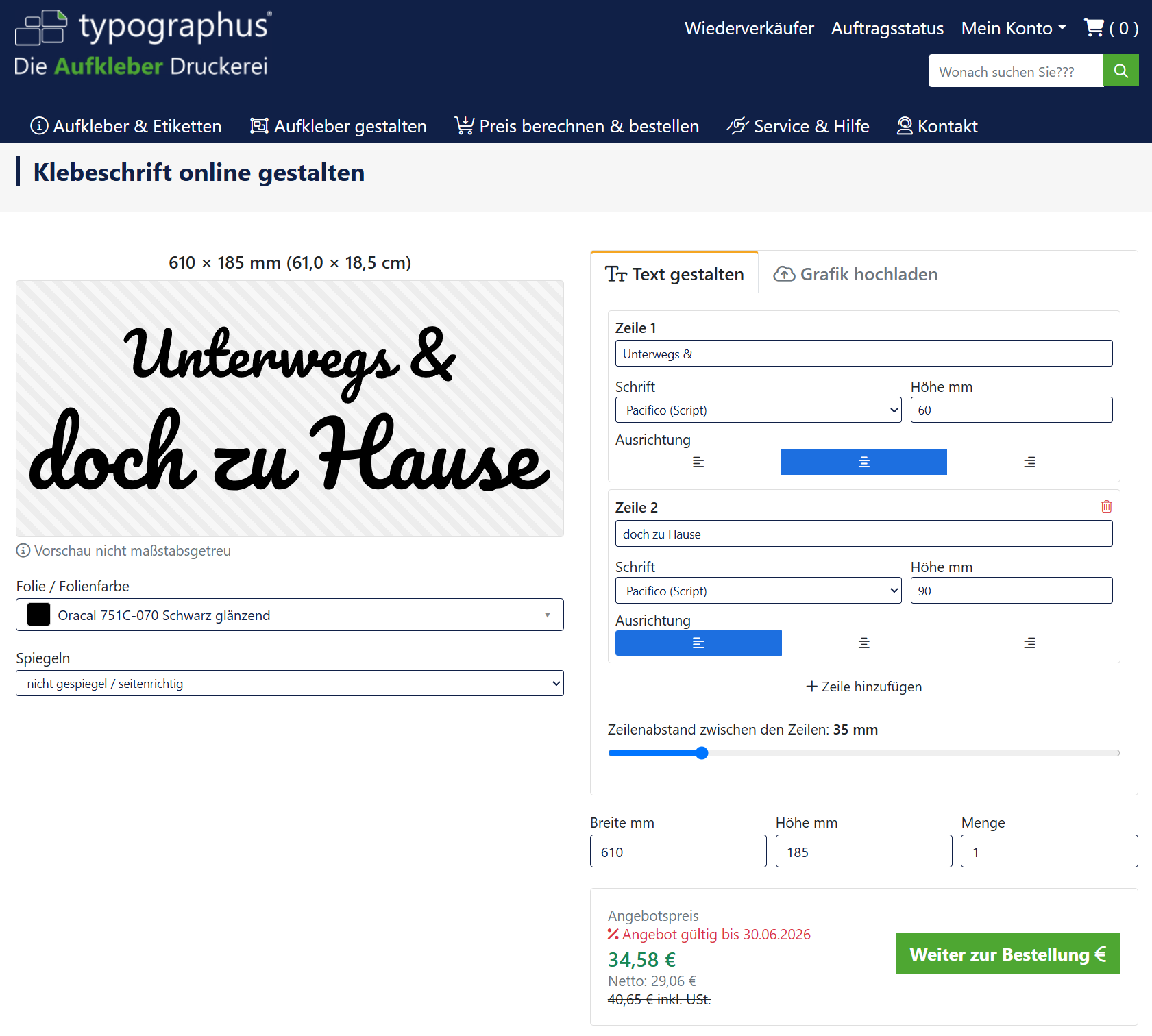The width and height of the screenshot is (1152, 1036).
Task: Click the price 34,58 €
Action: pyautogui.click(x=641, y=959)
